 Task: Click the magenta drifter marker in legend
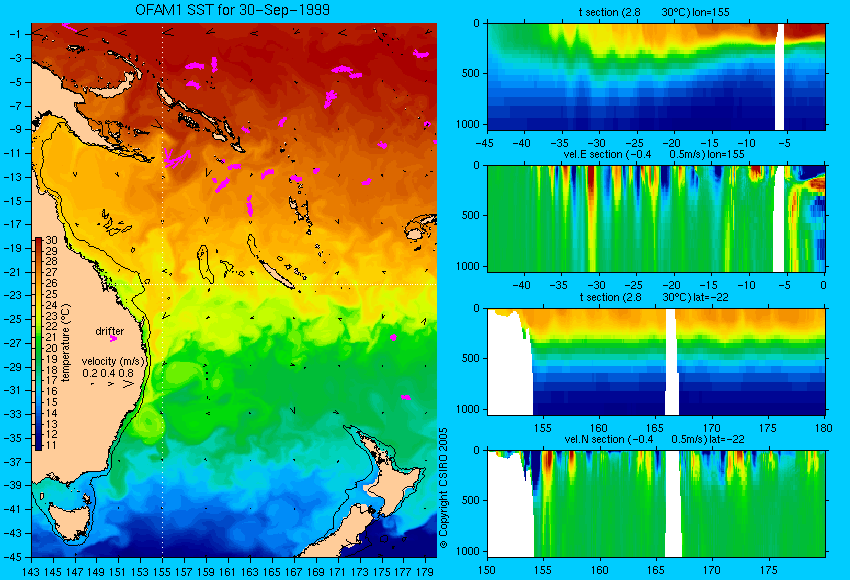pyautogui.click(x=113, y=339)
